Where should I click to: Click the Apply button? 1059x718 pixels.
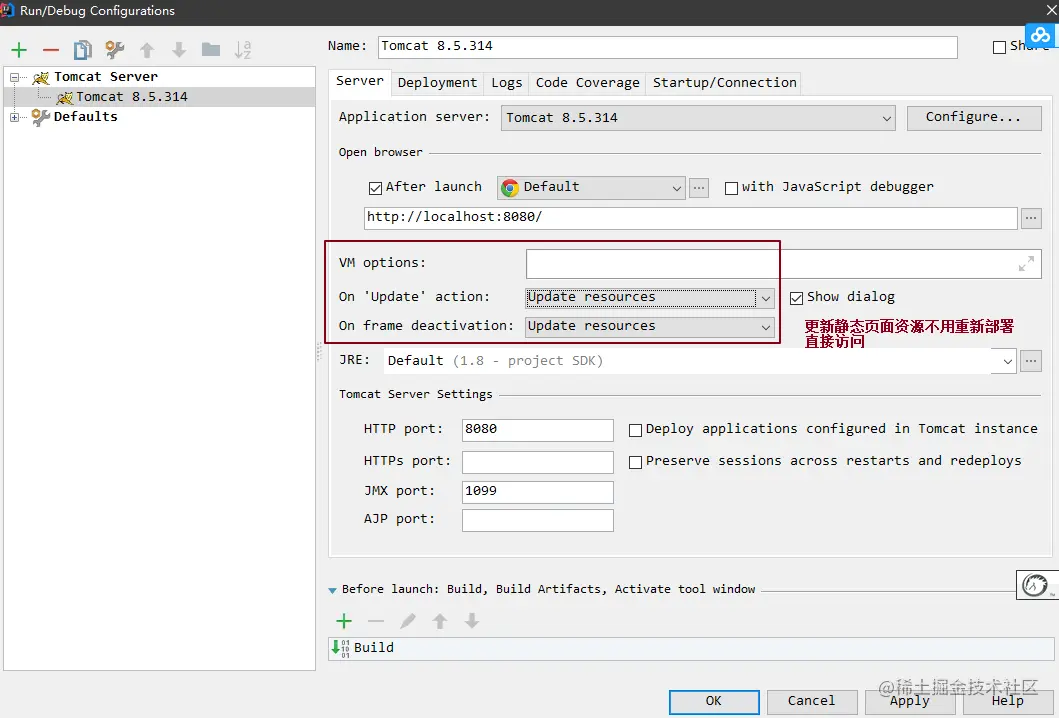pos(910,702)
